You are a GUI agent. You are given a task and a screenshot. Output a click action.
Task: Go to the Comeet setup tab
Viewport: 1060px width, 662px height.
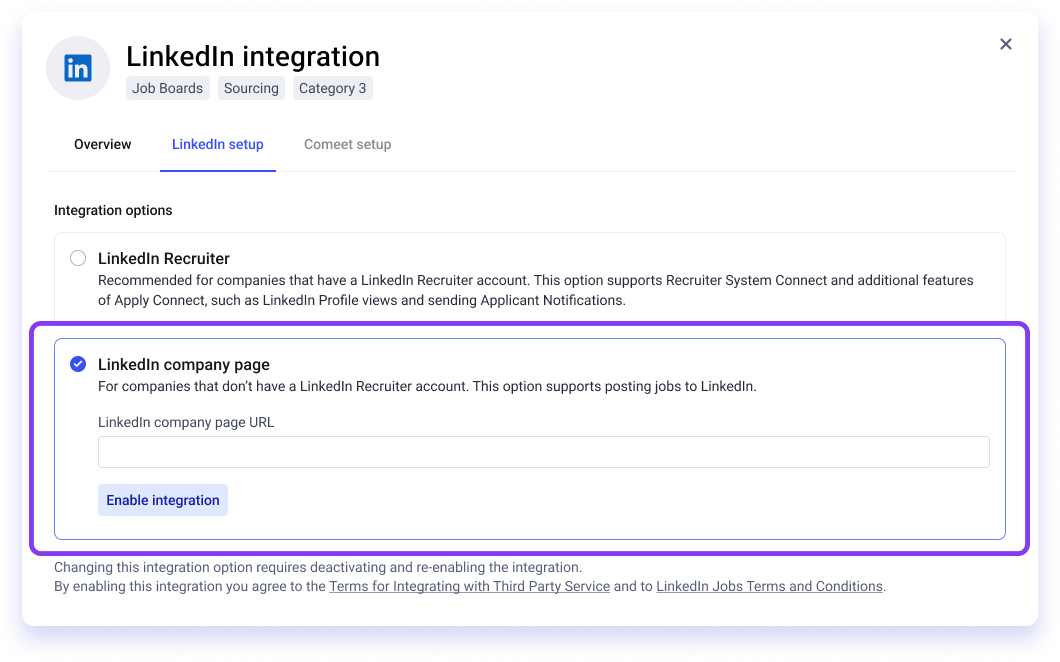pyautogui.click(x=347, y=144)
